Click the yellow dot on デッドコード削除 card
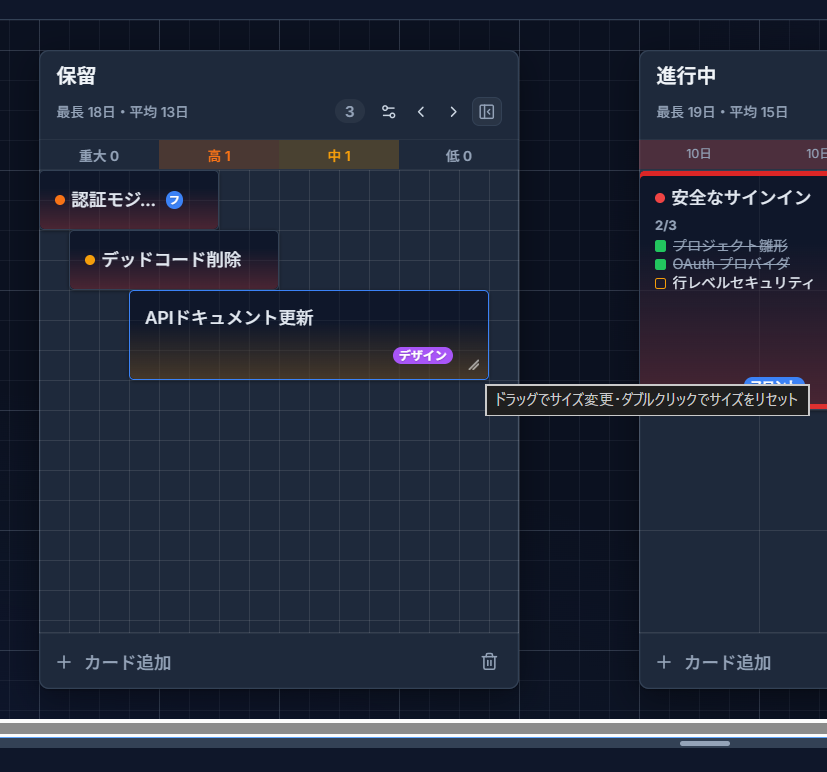This screenshot has height=772, width=827. tap(90, 260)
